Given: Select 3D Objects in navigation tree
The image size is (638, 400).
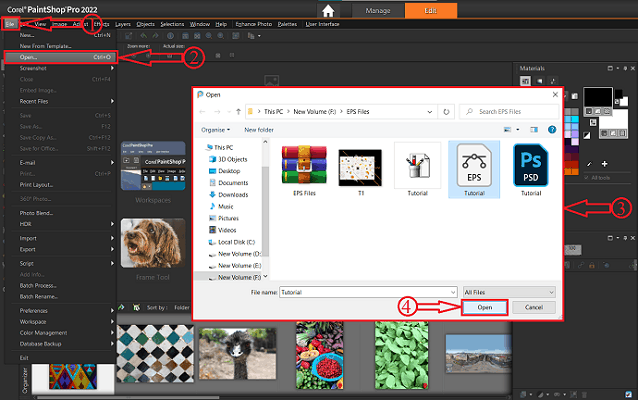Looking at the screenshot, I should 228,159.
